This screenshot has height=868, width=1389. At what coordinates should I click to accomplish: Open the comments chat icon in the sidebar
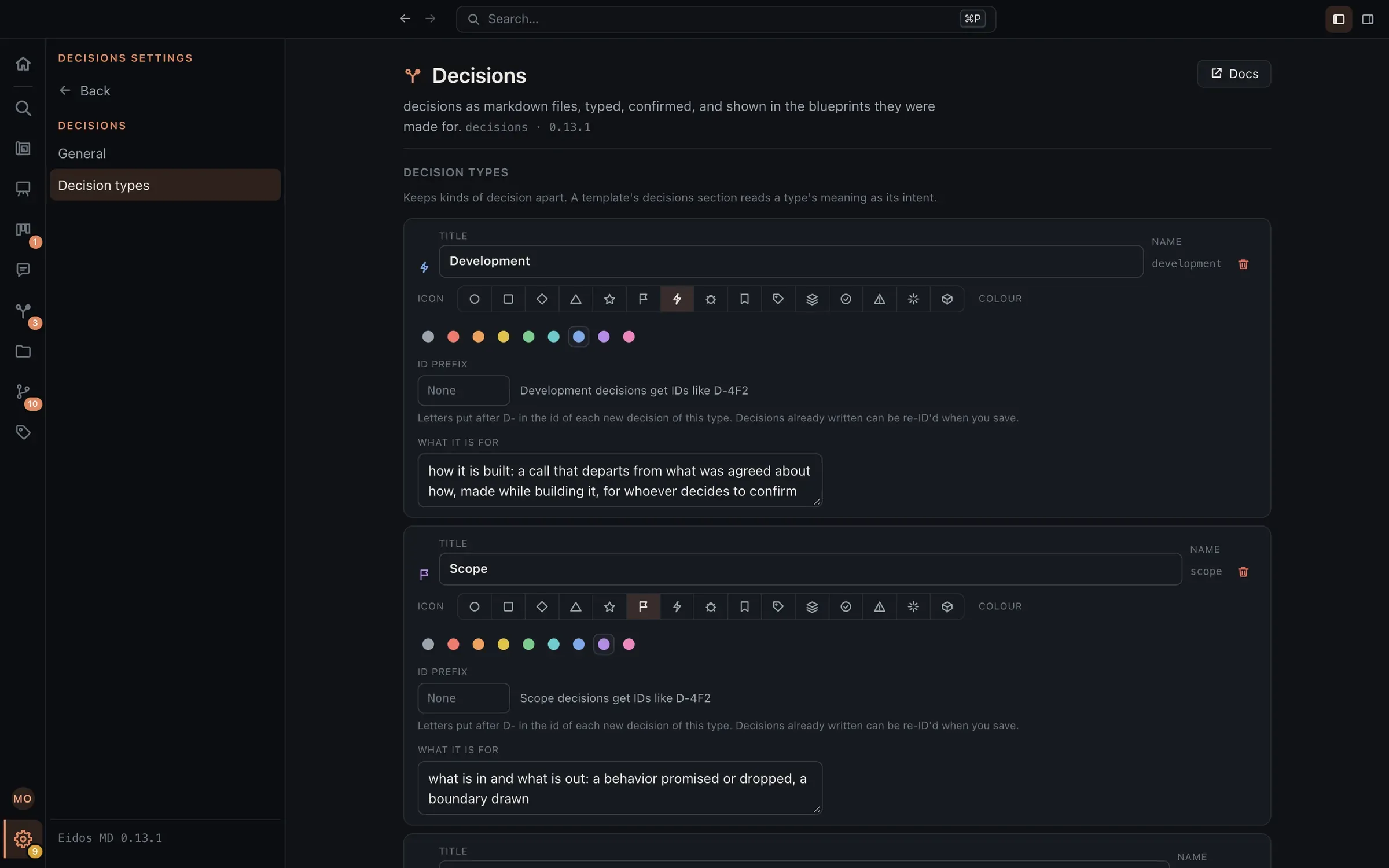pos(23,270)
